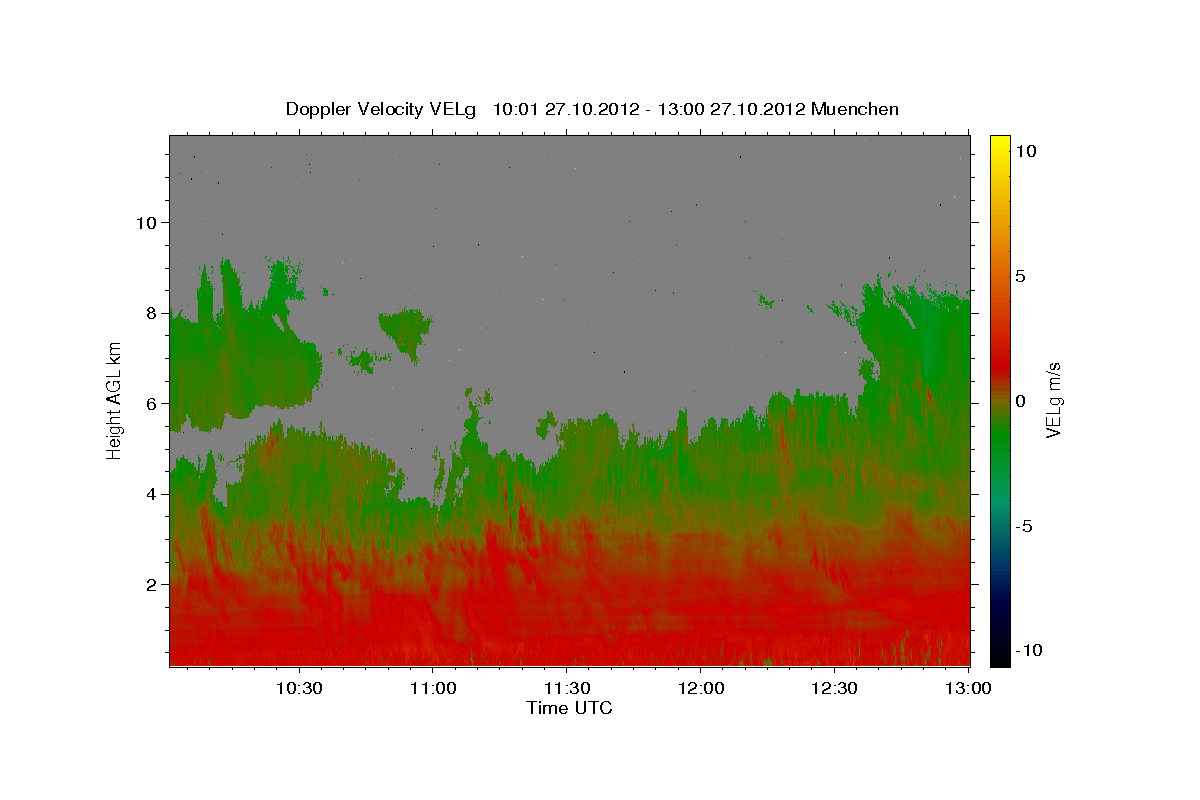Click the colorbar value -5 label
This screenshot has width=1200, height=800.
click(x=1024, y=526)
